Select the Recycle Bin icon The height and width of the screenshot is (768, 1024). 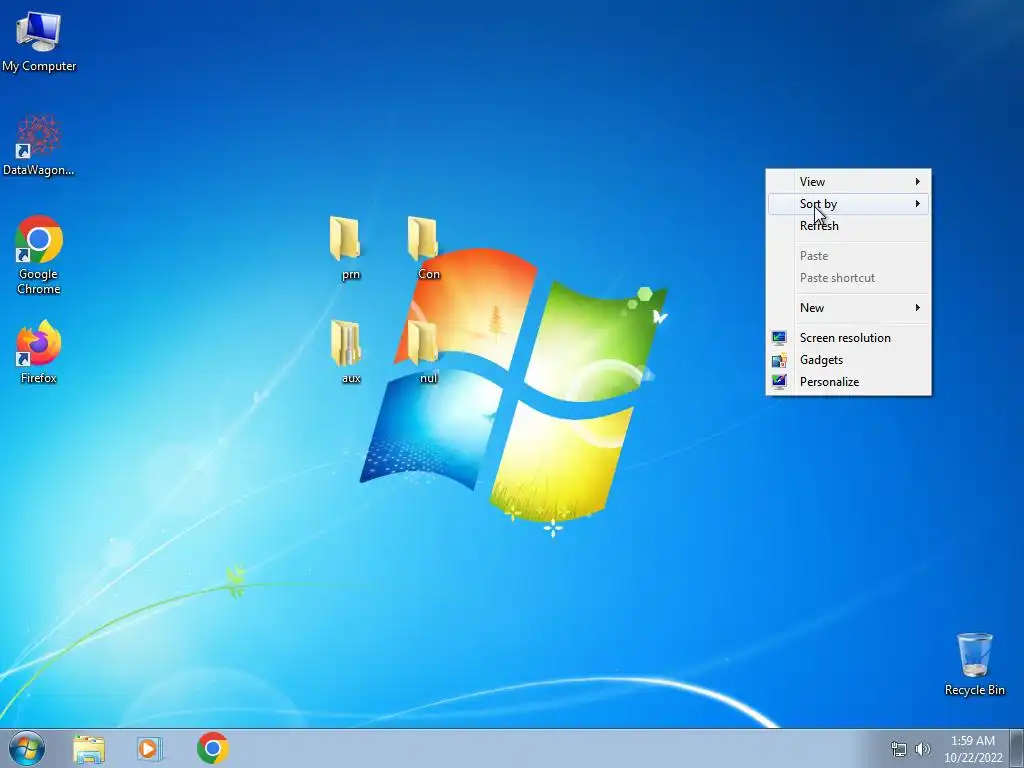point(974,664)
